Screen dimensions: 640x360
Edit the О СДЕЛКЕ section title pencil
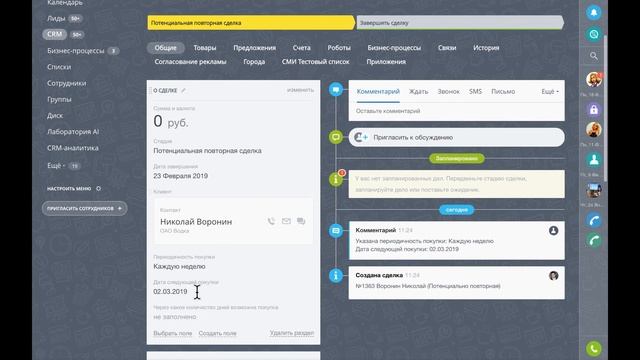pos(184,90)
